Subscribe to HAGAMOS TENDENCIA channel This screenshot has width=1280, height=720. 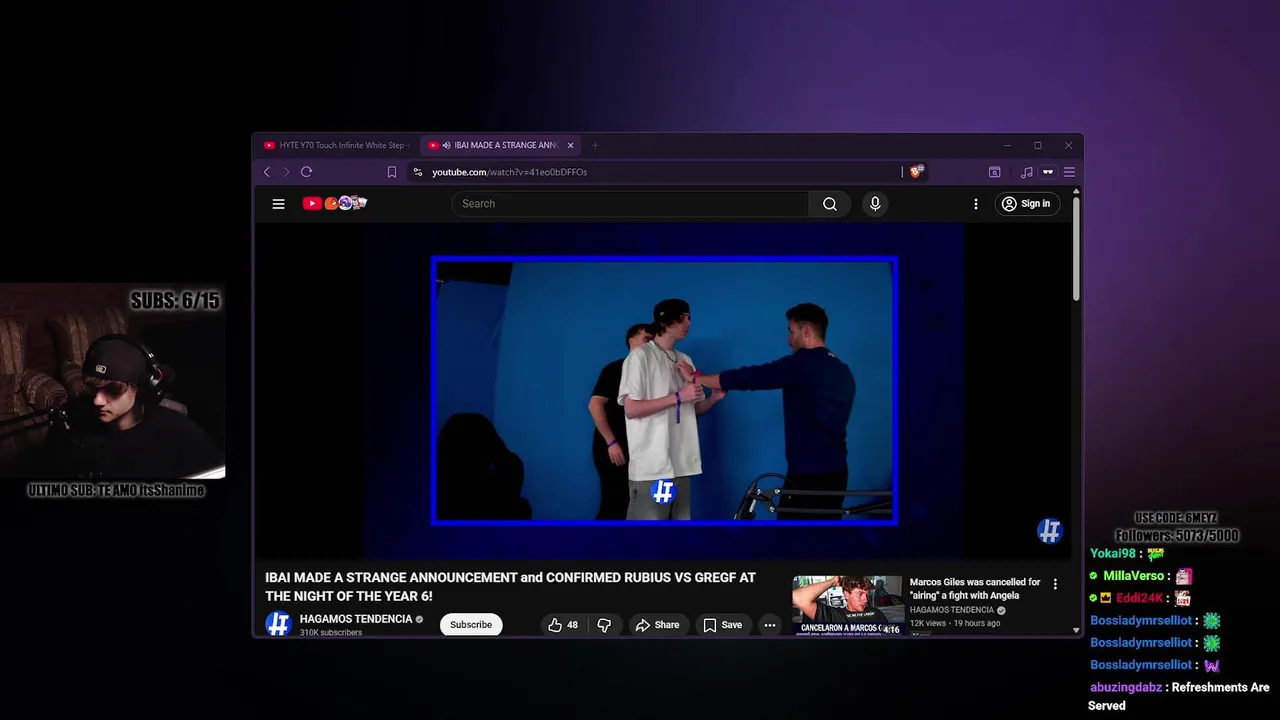tap(471, 625)
